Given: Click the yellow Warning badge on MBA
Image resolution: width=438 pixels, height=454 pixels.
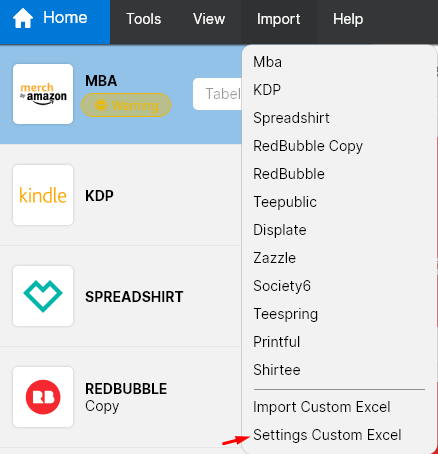Looking at the screenshot, I should [x=126, y=105].
